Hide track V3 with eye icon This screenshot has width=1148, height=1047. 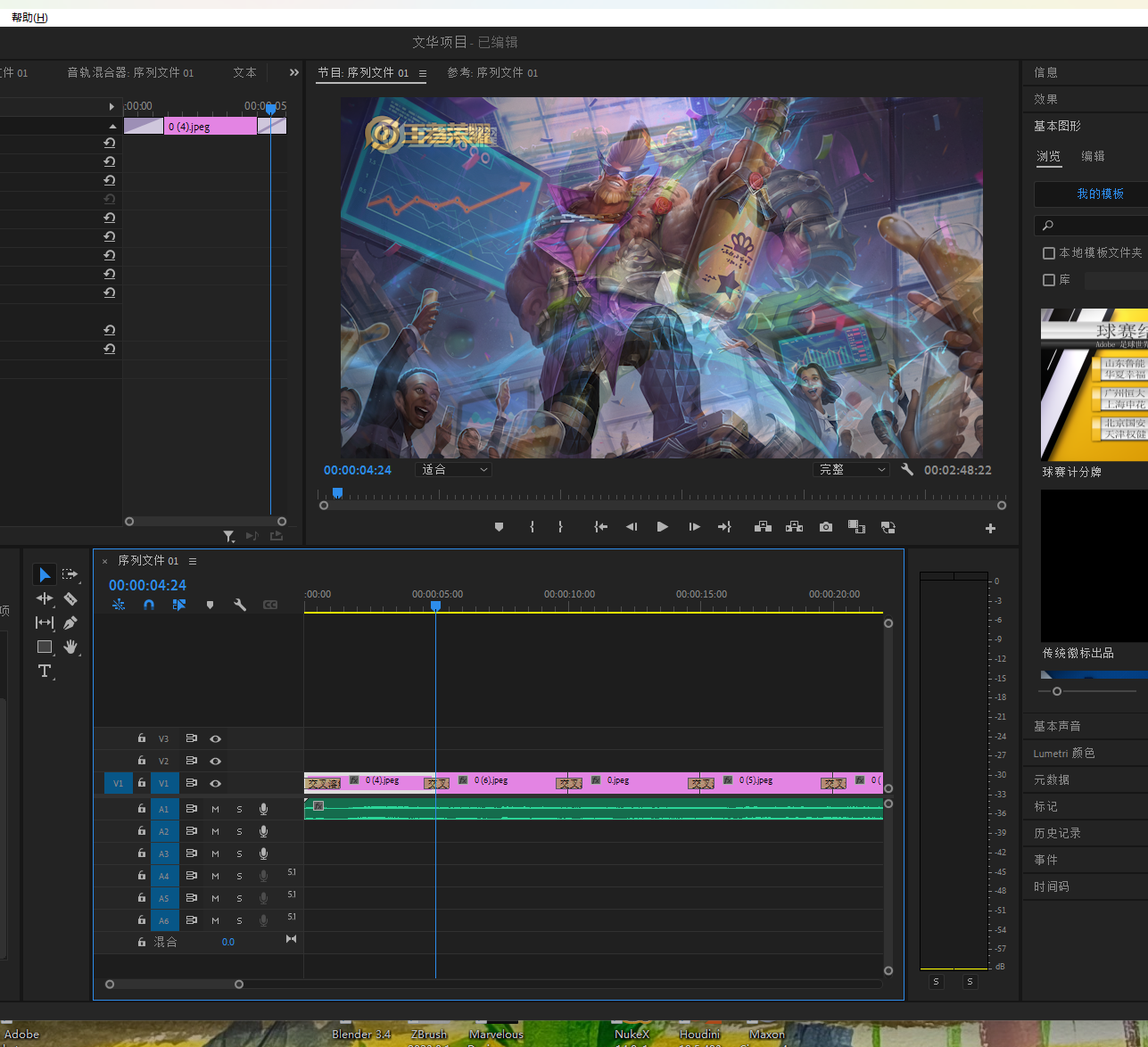[215, 738]
